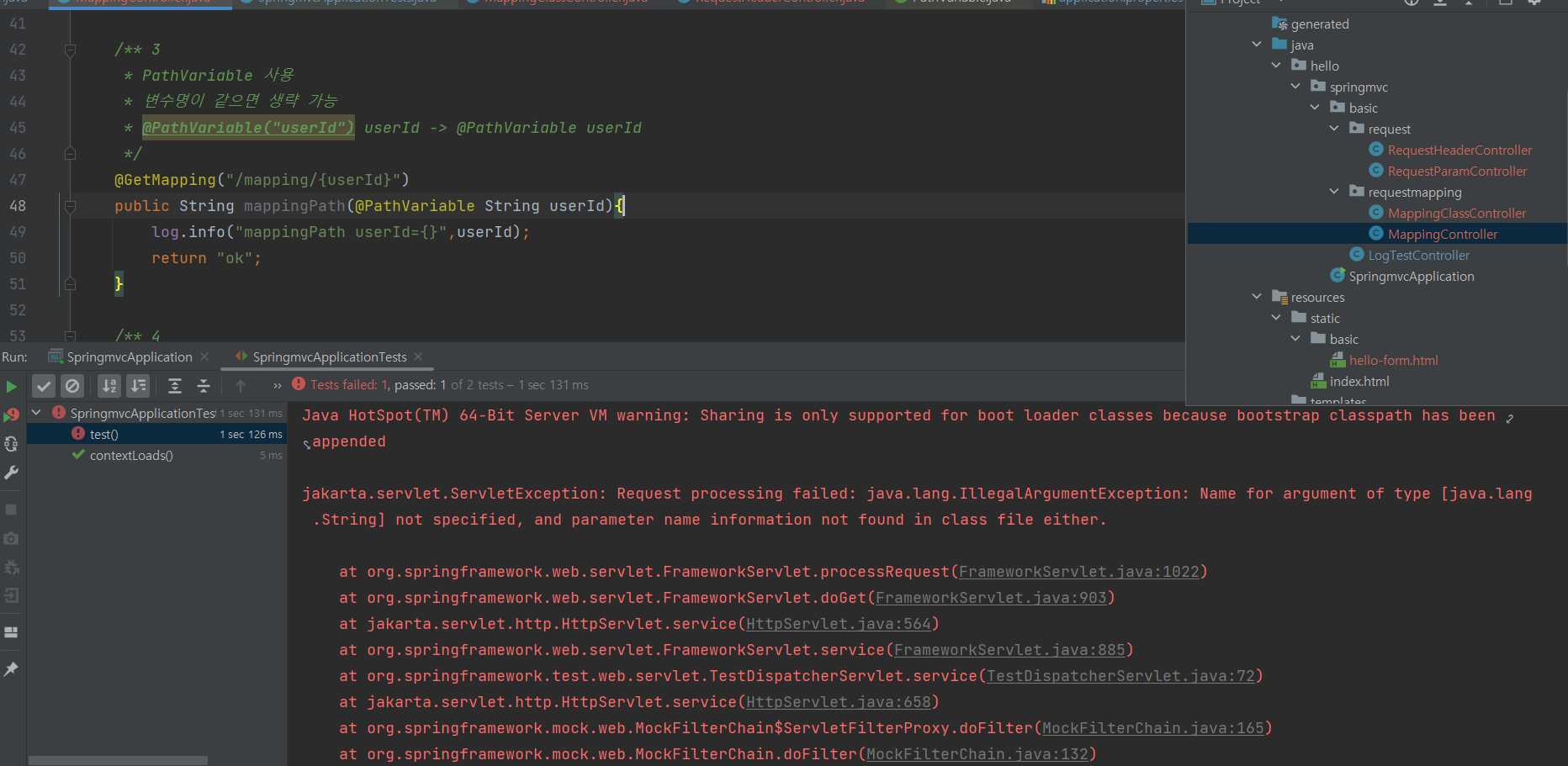Expand all test results
Screen dimensions: 1568x766
(175, 386)
